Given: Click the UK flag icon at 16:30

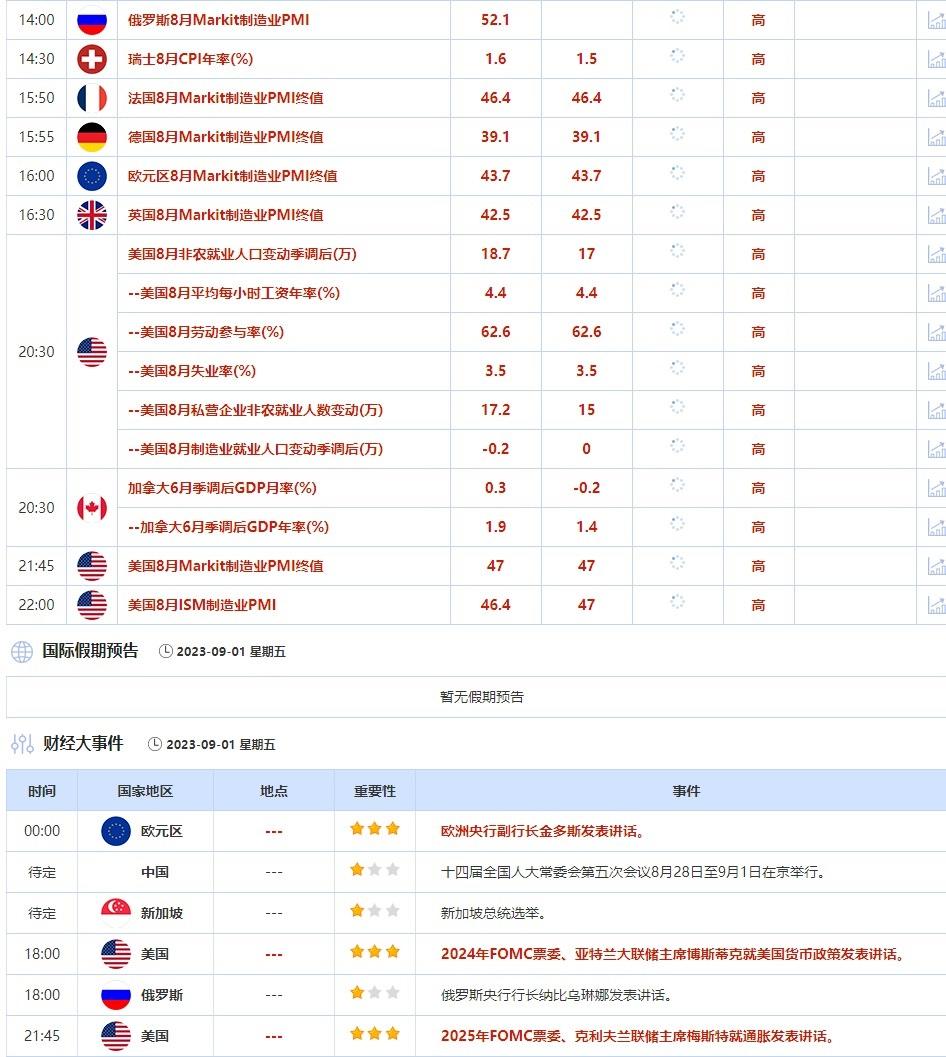Looking at the screenshot, I should click(91, 214).
